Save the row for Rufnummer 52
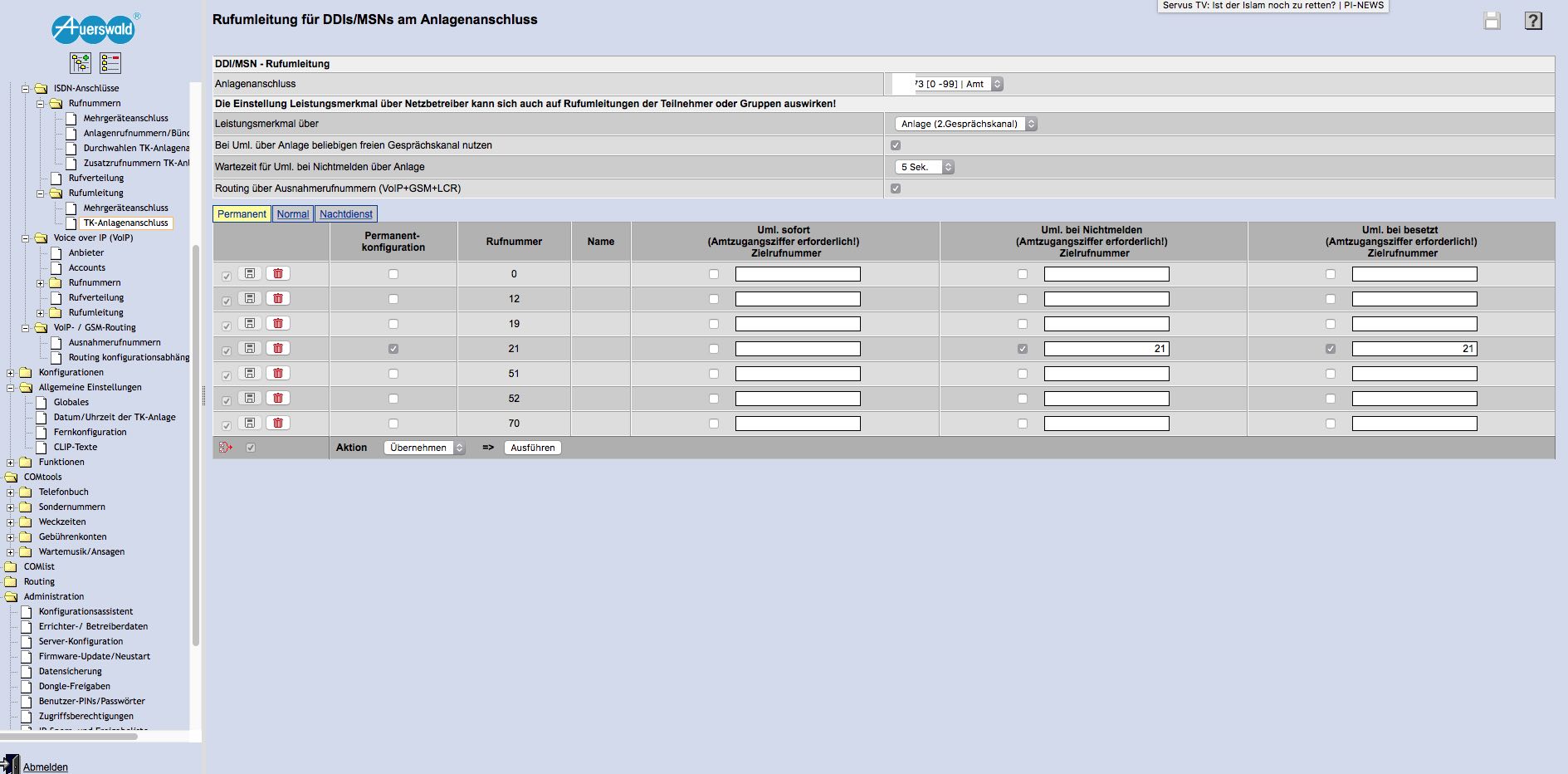The height and width of the screenshot is (774, 1568). [250, 398]
